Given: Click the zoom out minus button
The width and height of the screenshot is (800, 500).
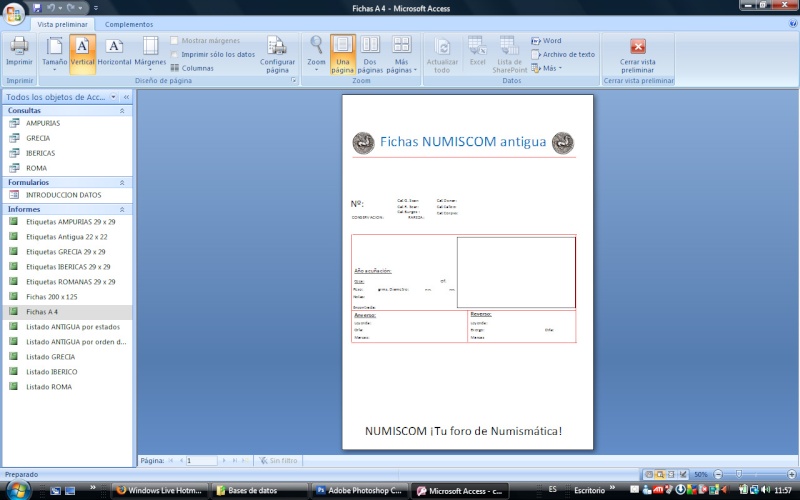Looking at the screenshot, I should click(718, 474).
